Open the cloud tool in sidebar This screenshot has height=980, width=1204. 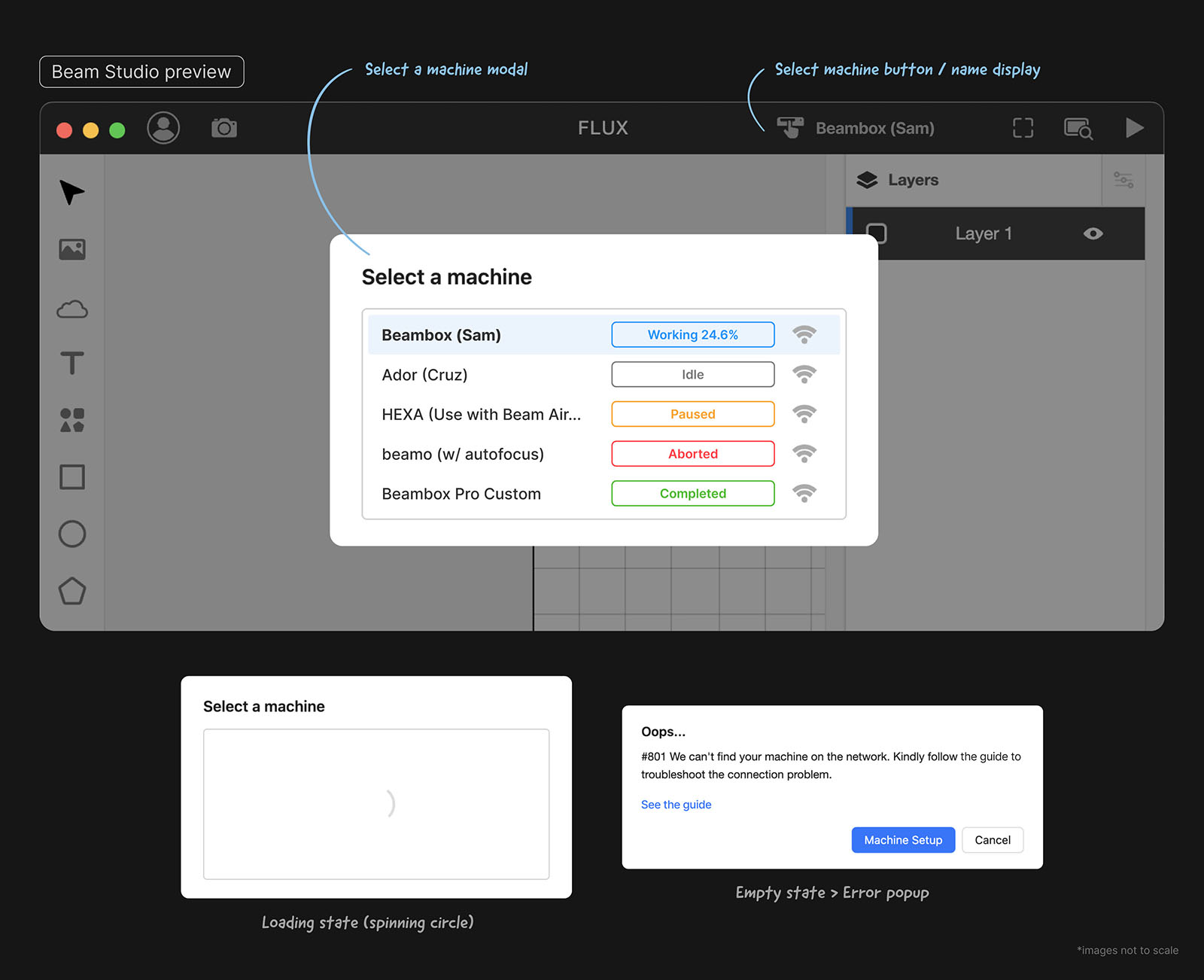click(72, 309)
